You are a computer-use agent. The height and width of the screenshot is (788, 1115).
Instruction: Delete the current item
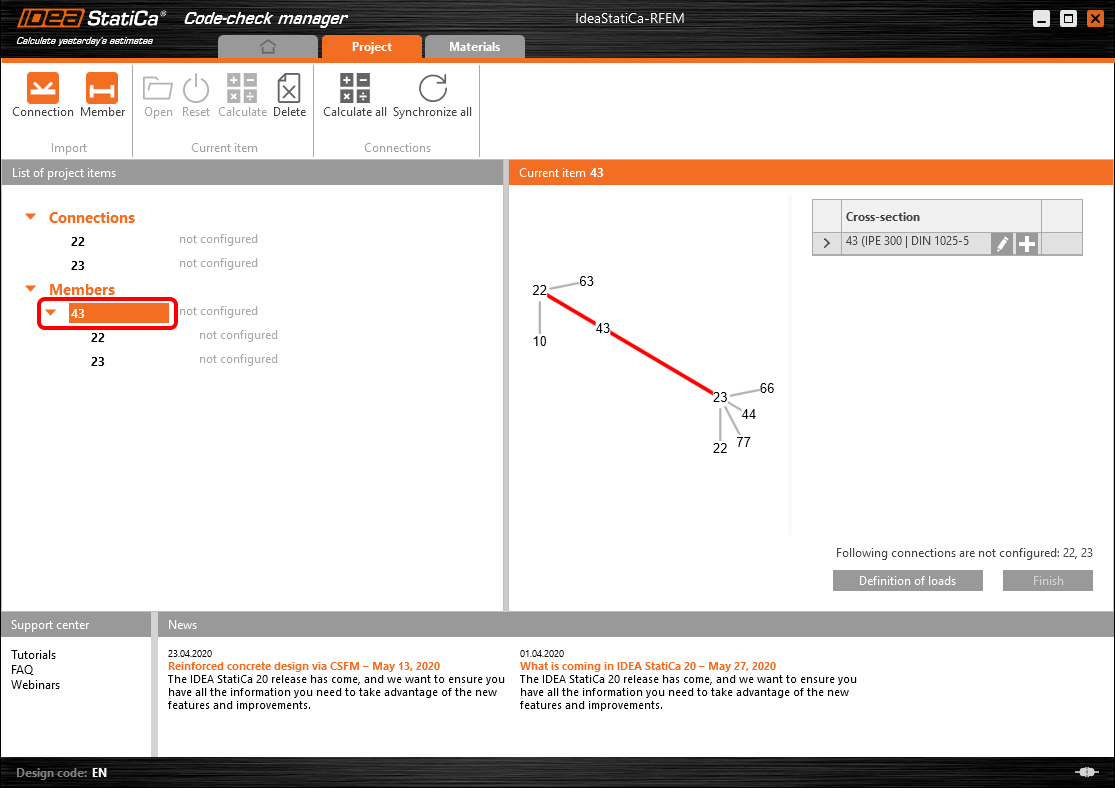[x=289, y=95]
